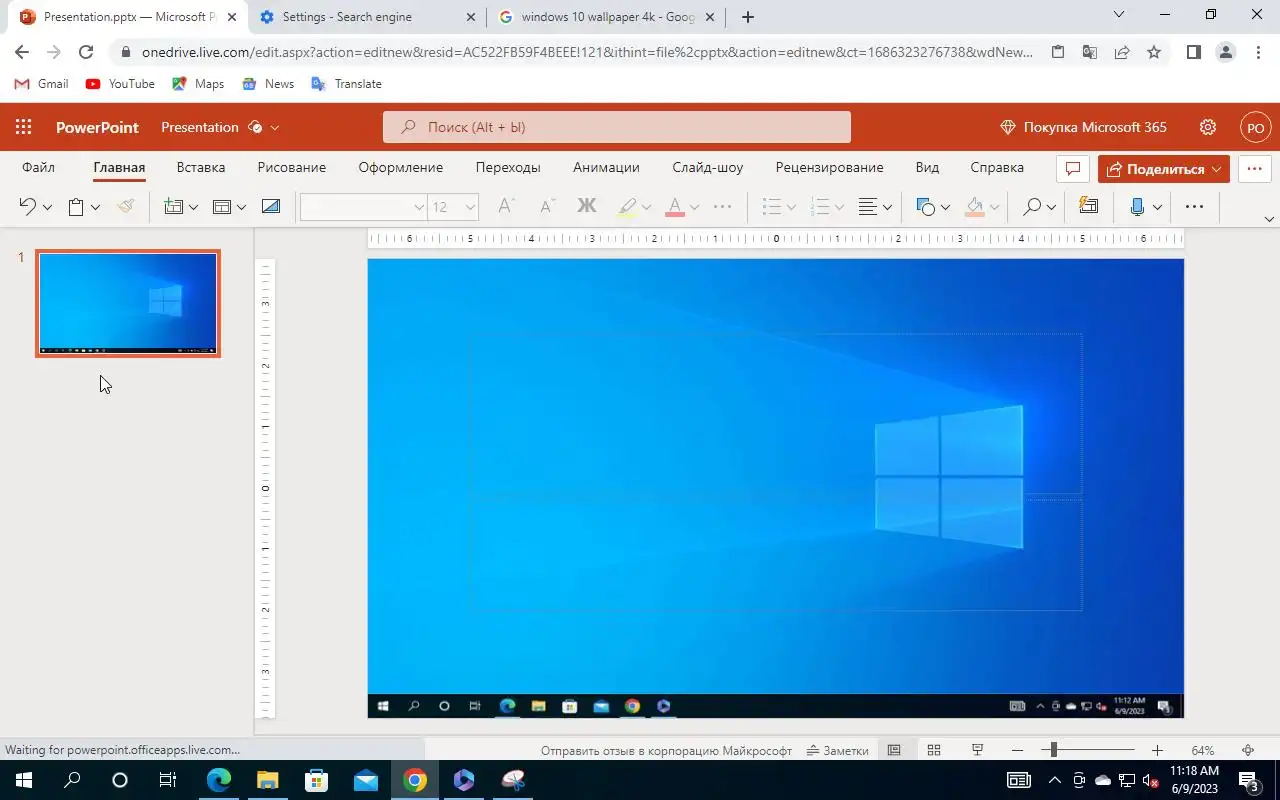Open the Paste options dropdown arrow
Image resolution: width=1280 pixels, height=800 pixels.
(x=95, y=207)
